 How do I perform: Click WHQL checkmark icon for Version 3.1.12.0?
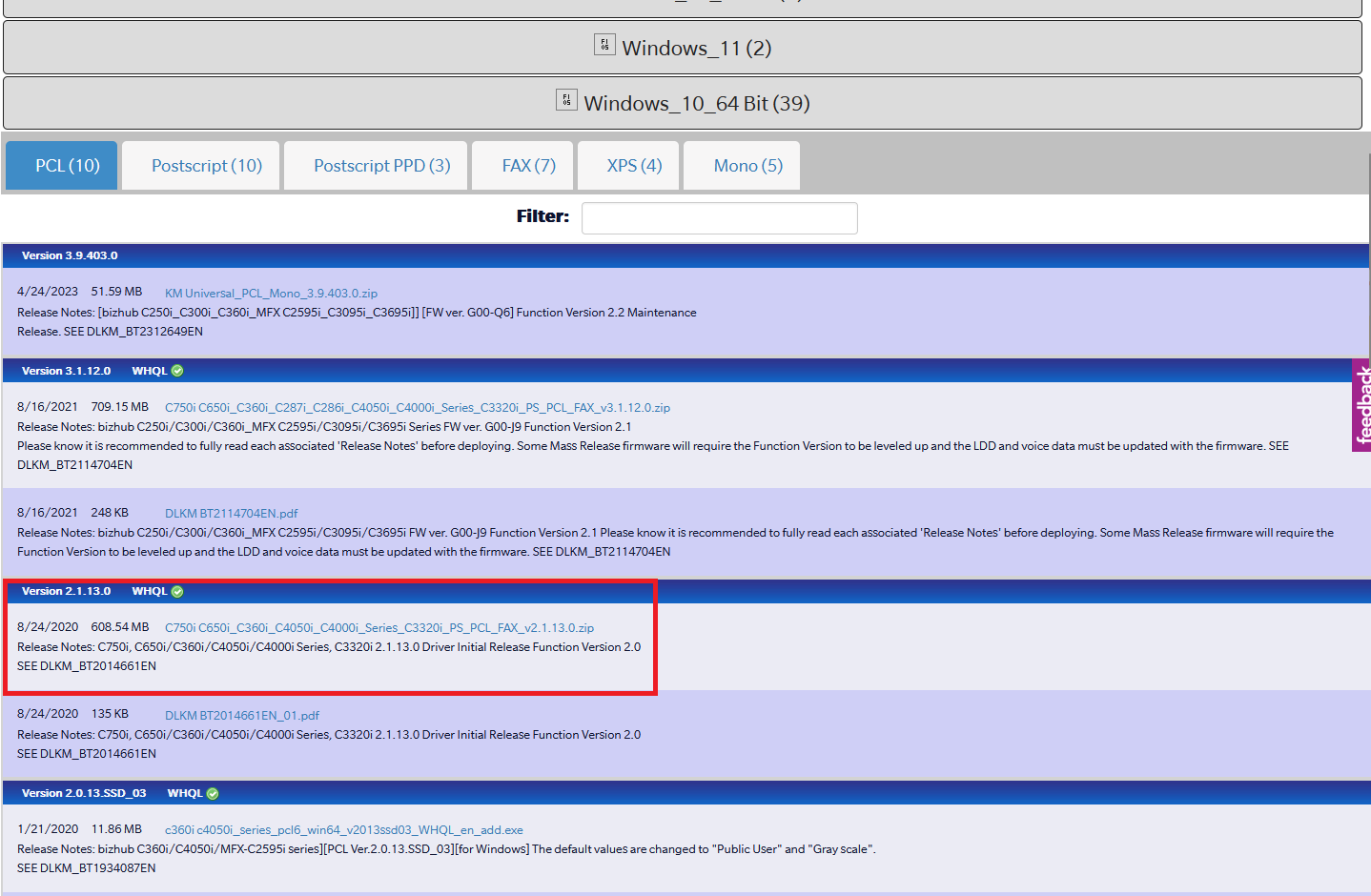tap(177, 371)
